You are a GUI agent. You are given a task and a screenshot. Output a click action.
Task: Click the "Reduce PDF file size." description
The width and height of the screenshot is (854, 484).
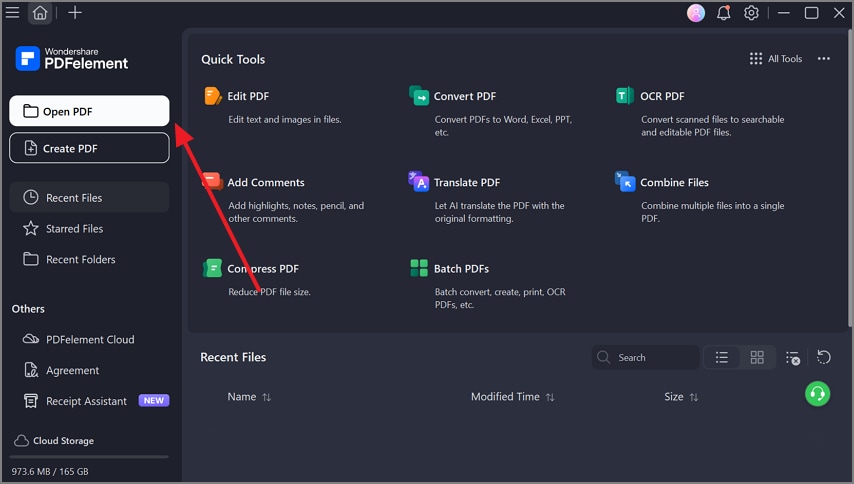(269, 292)
